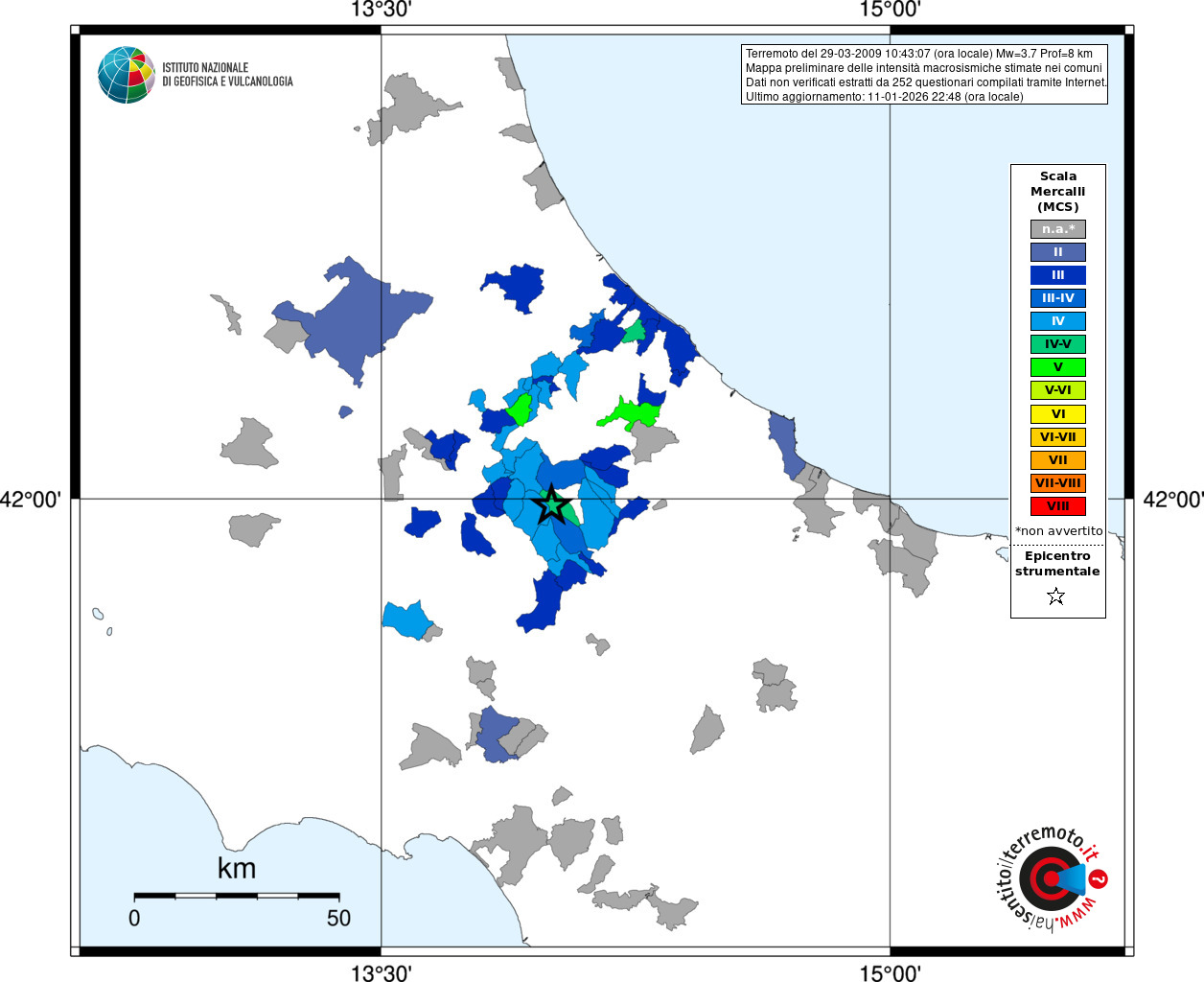1204x982 pixels.
Task: Select the red VIII legend swatch
Action: pyautogui.click(x=1058, y=506)
